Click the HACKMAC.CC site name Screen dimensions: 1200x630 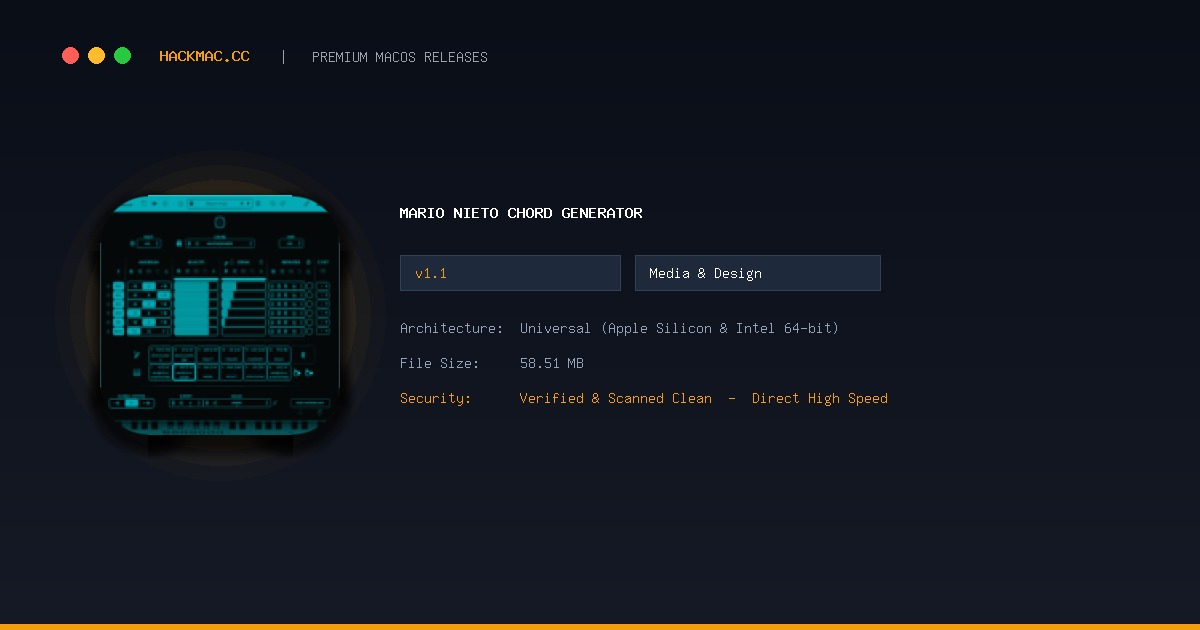[x=204, y=57]
